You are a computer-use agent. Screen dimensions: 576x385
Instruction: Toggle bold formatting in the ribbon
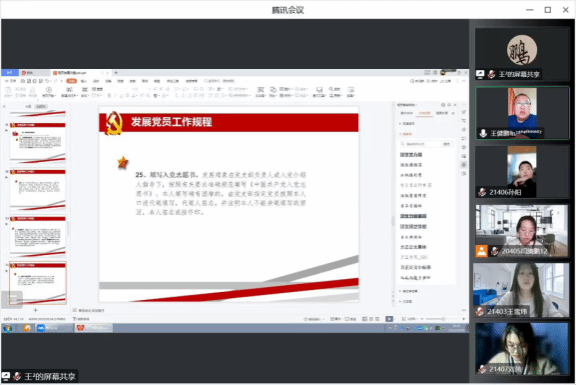click(x=109, y=96)
